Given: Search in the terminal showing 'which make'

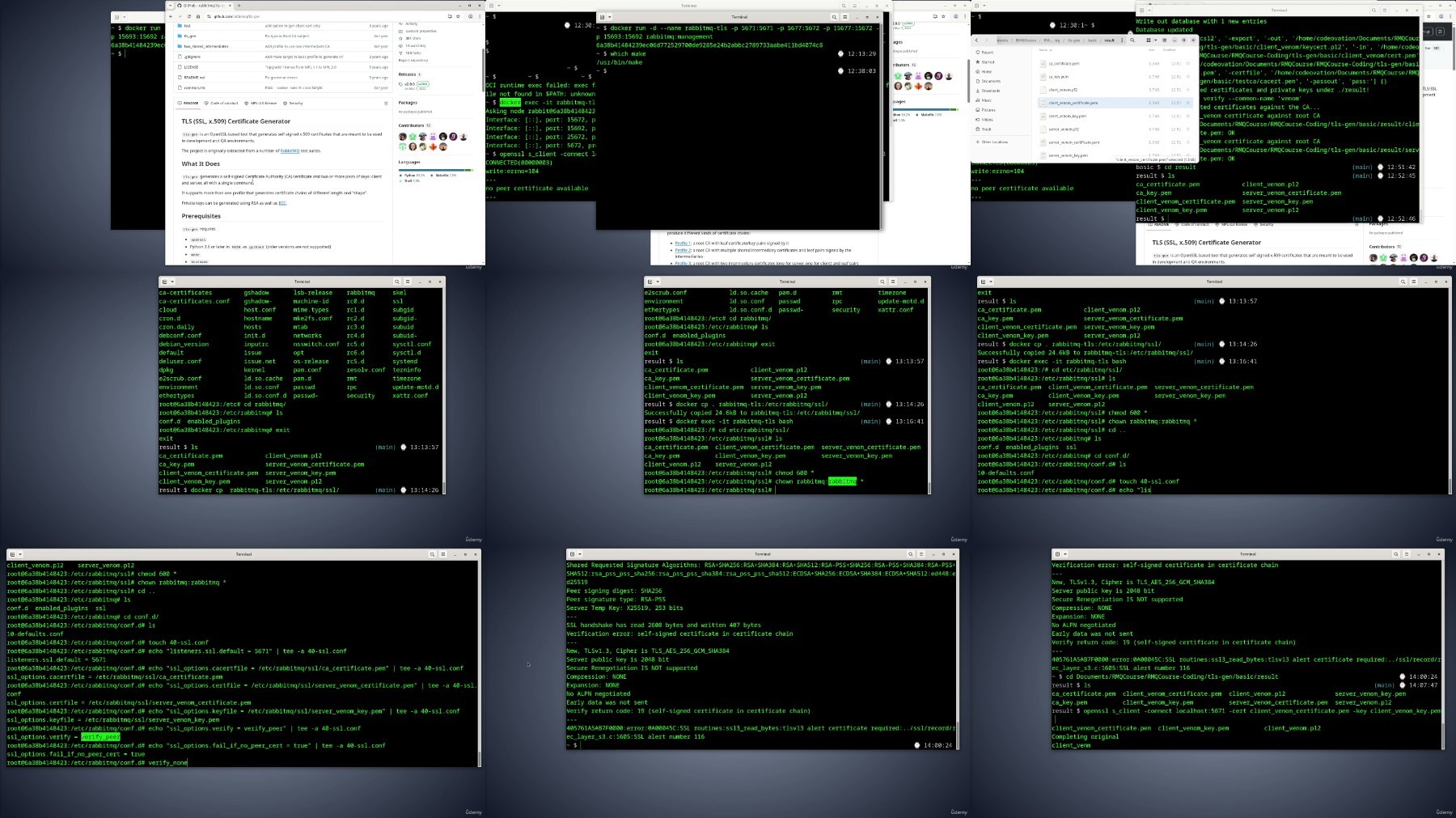Looking at the screenshot, I should (834, 17).
